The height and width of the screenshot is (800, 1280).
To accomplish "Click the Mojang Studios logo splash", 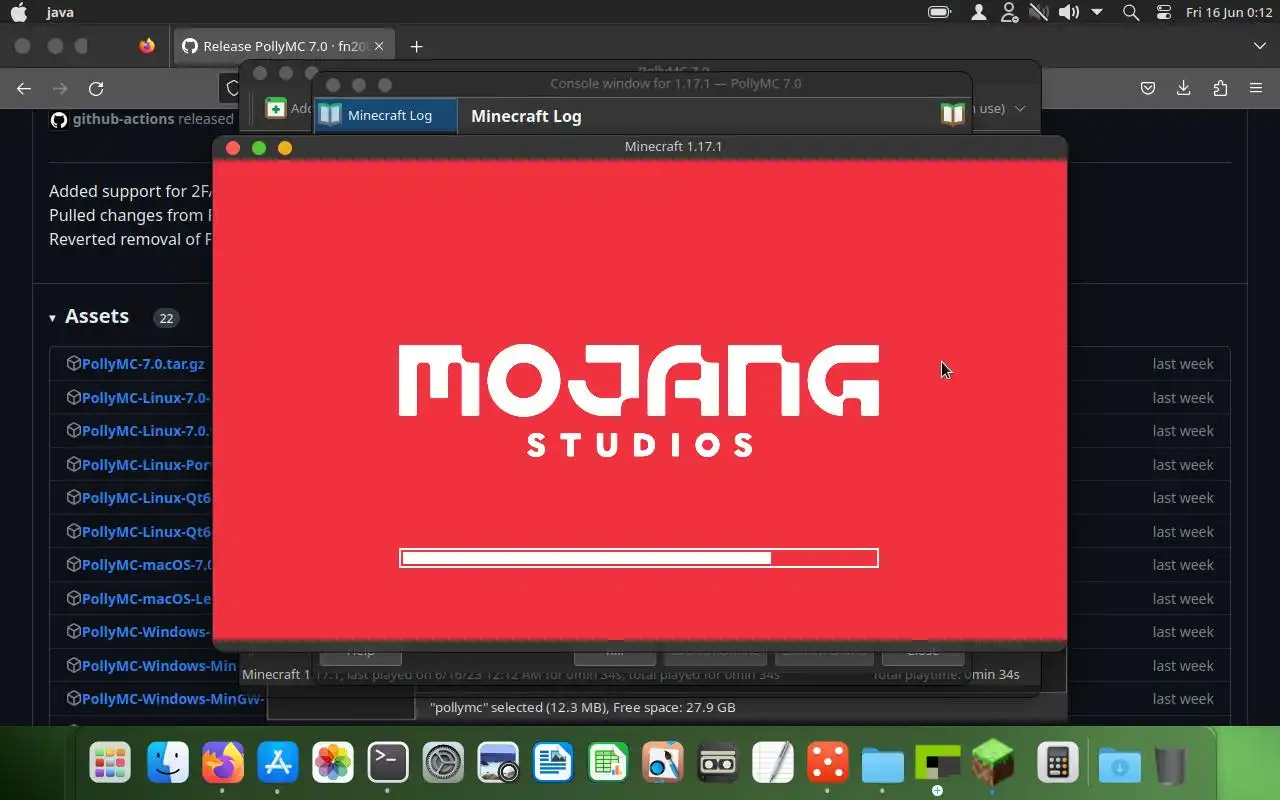I will [x=639, y=400].
